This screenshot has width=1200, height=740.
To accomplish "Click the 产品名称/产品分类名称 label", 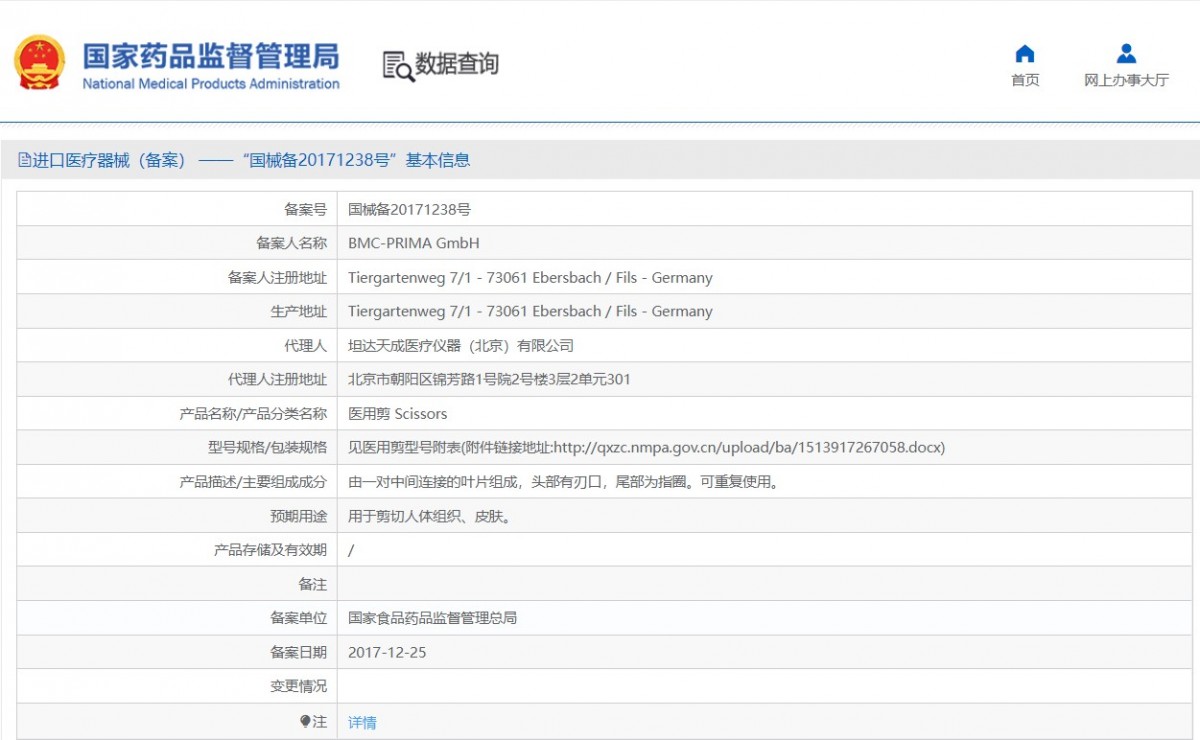I will pos(253,414).
